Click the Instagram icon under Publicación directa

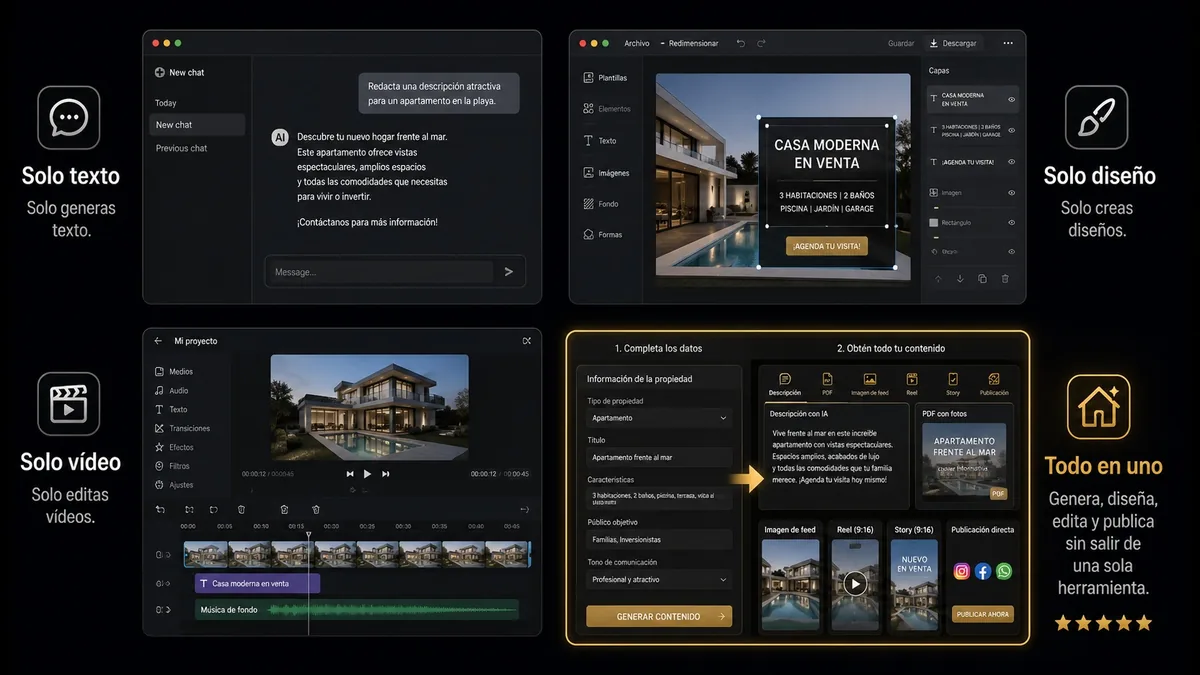point(962,571)
